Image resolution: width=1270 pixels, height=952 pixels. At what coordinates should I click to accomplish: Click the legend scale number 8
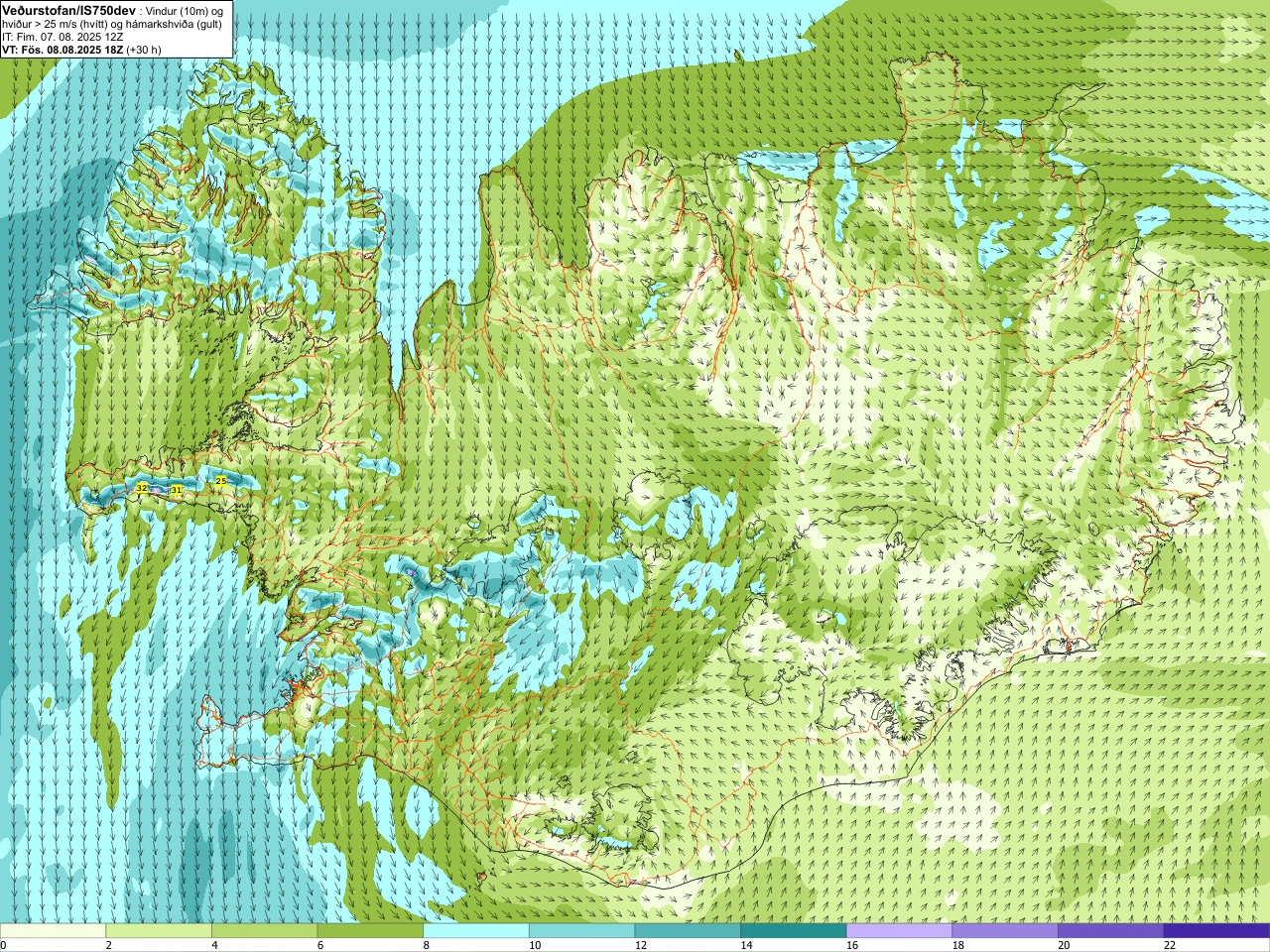click(427, 945)
